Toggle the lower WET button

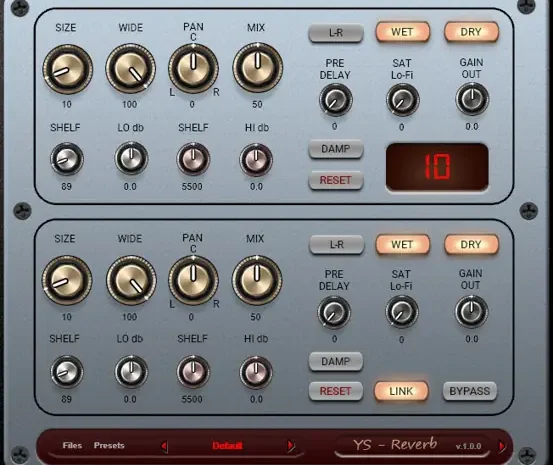coord(402,244)
